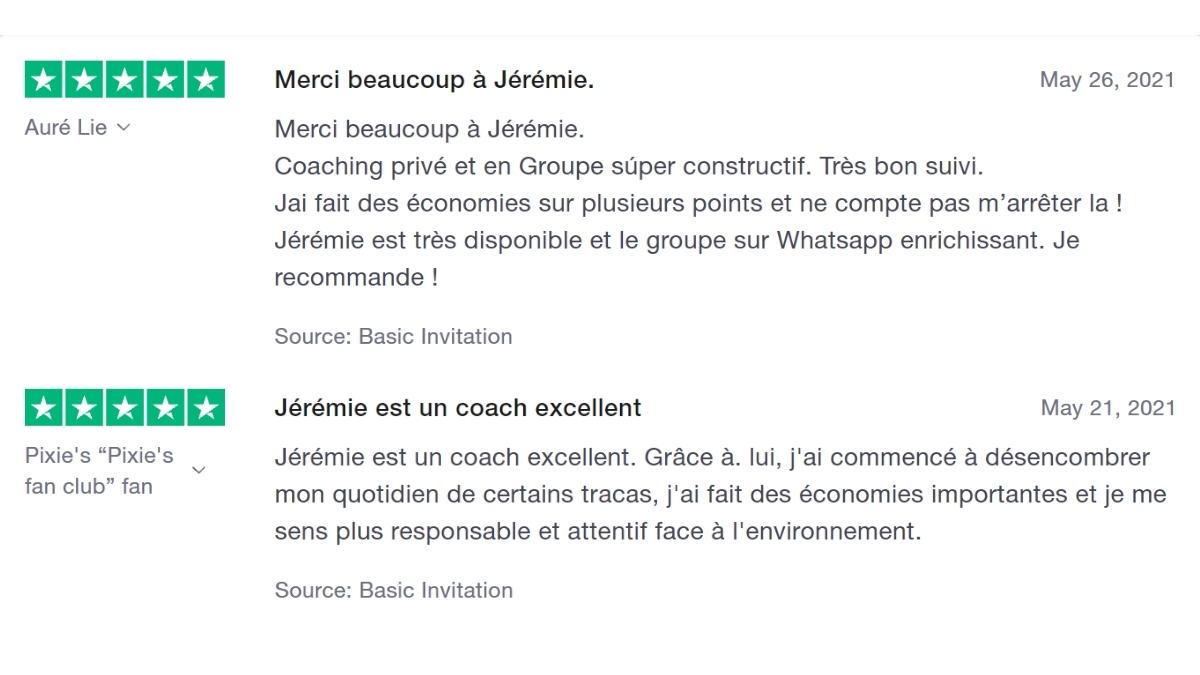The height and width of the screenshot is (675, 1200).
Task: Click the first star of Pixie's fan rating
Action: click(43, 408)
